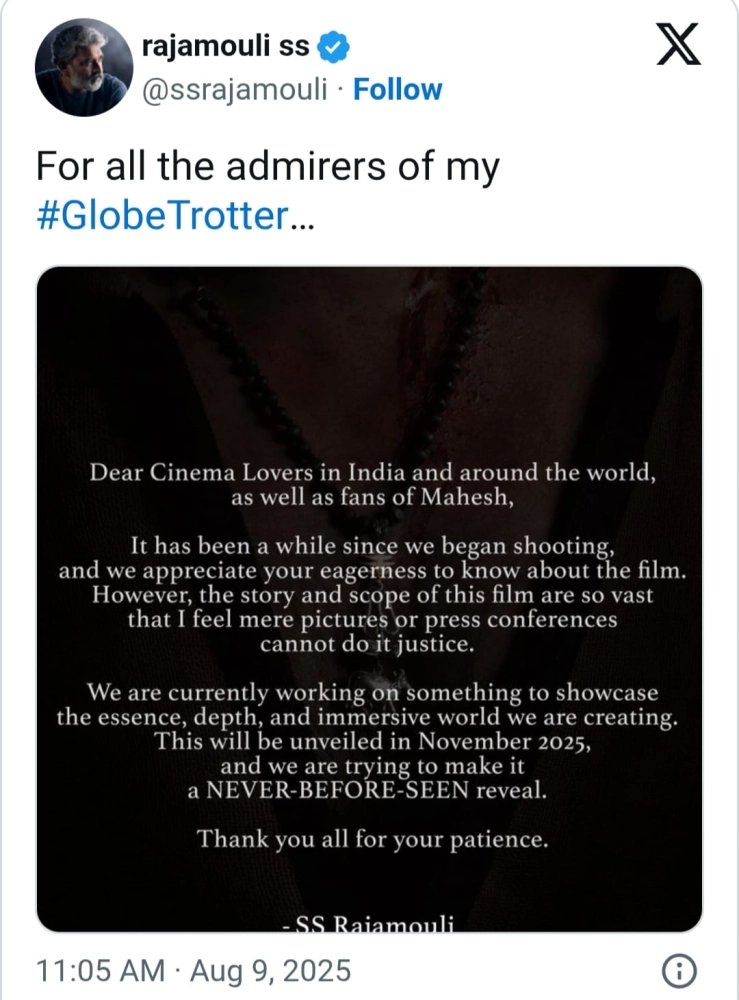
Task: Click the tweet text 'For all the admirers'
Action: click(266, 167)
